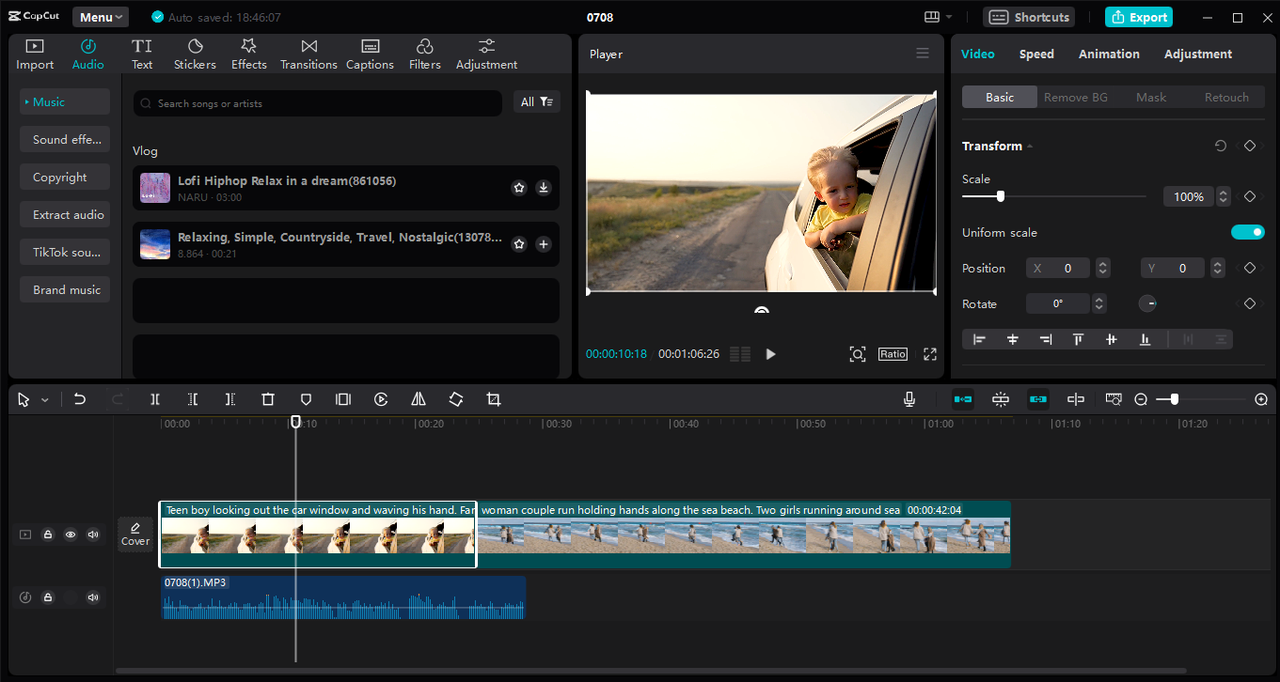Add a keyframe for Scale
Screen dimensions: 1280x682
tap(1249, 197)
